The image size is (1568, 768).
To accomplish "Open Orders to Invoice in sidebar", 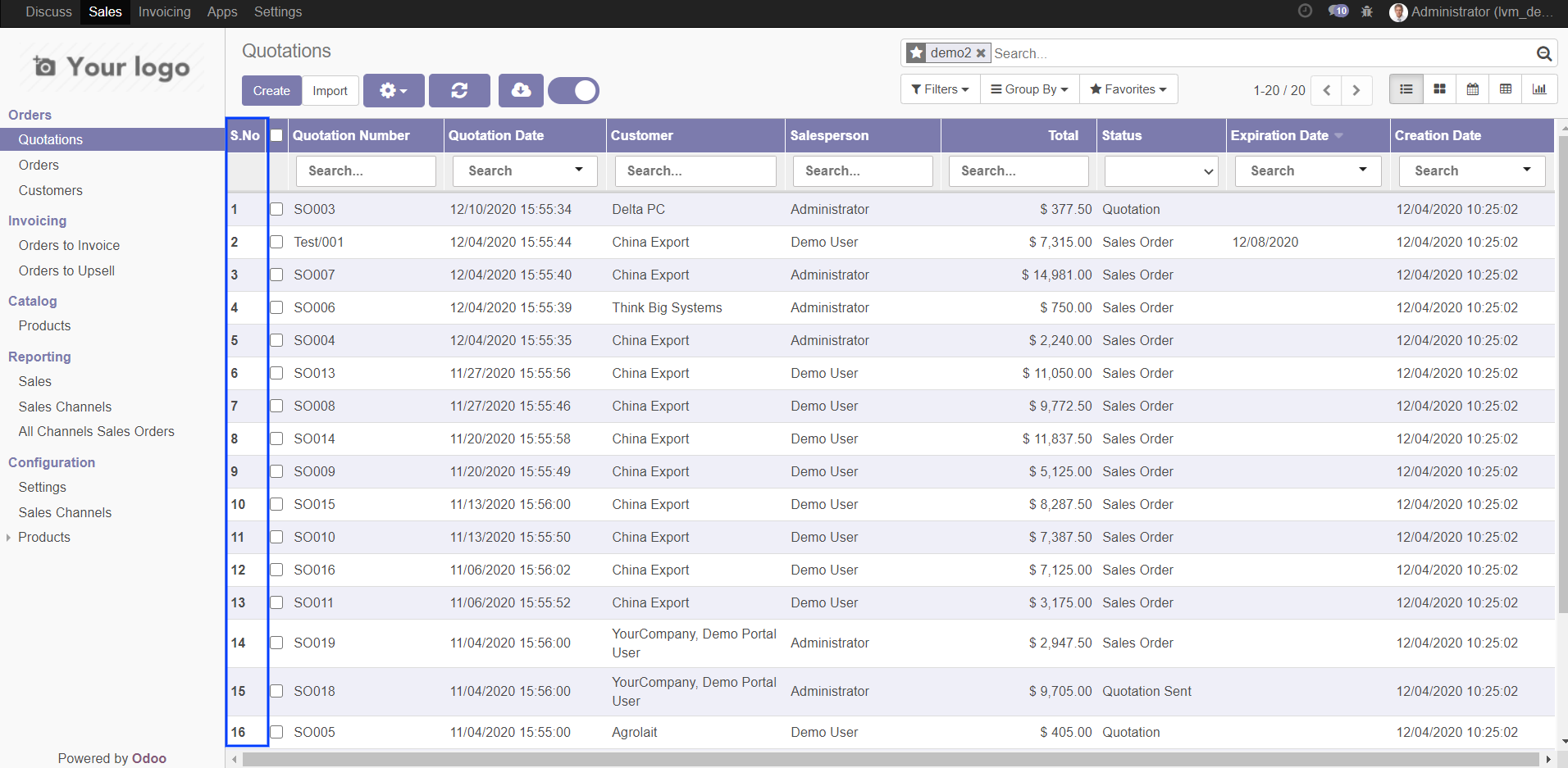I will (x=69, y=245).
